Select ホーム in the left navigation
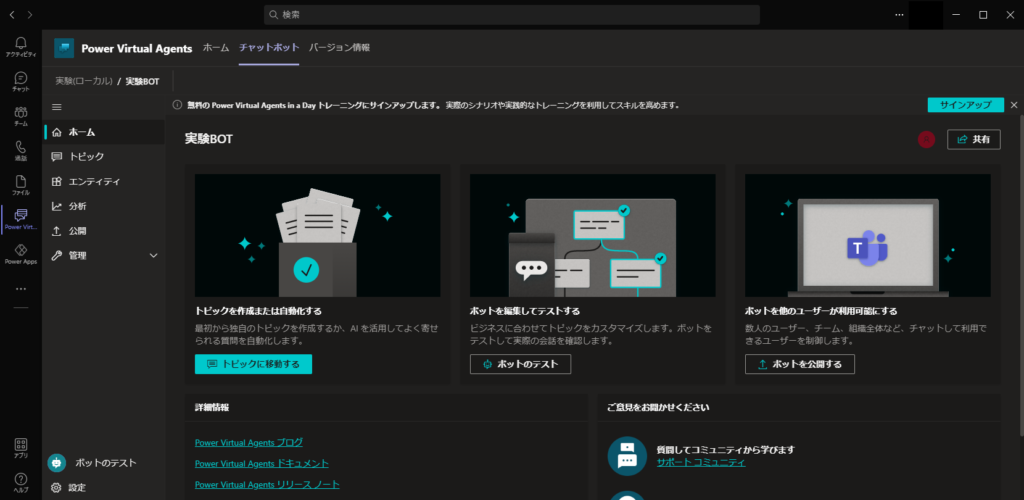1024x500 pixels. pos(104,132)
